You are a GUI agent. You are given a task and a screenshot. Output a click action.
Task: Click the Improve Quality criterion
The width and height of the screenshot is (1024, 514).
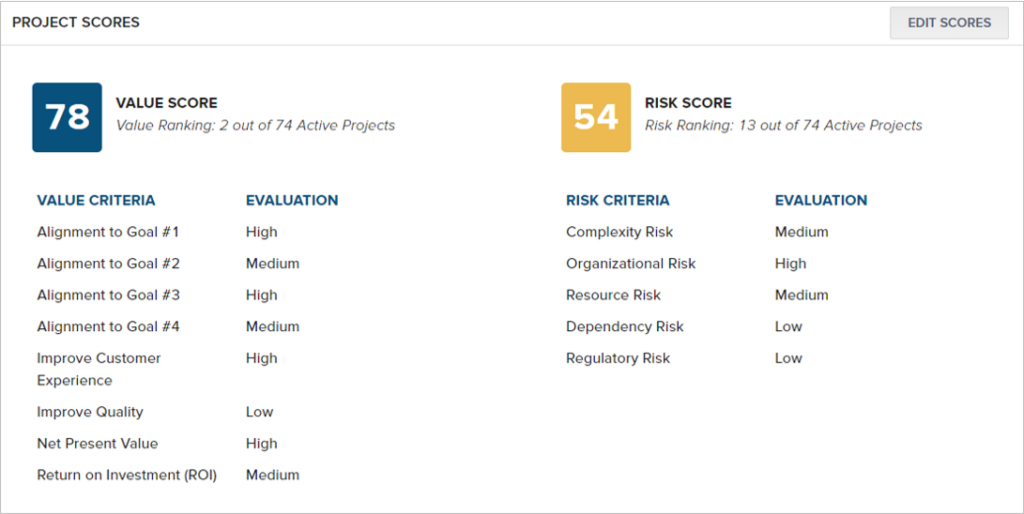tap(90, 411)
